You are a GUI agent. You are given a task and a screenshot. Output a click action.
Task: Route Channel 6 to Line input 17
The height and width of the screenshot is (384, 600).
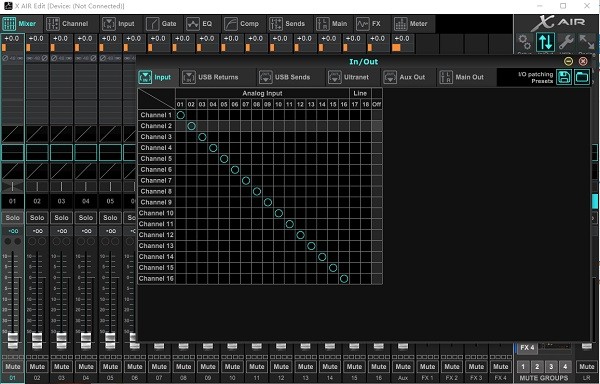(x=355, y=169)
